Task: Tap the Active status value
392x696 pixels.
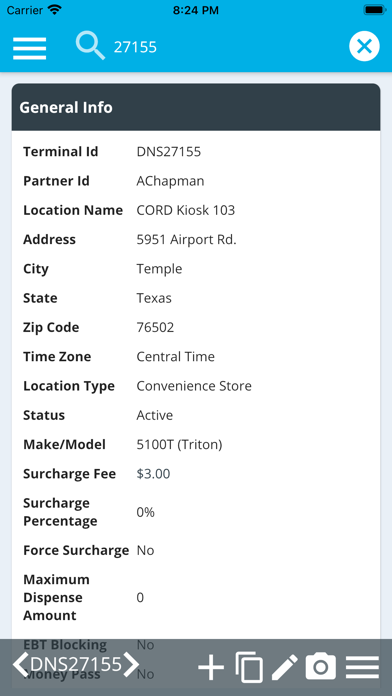Action: click(x=155, y=415)
